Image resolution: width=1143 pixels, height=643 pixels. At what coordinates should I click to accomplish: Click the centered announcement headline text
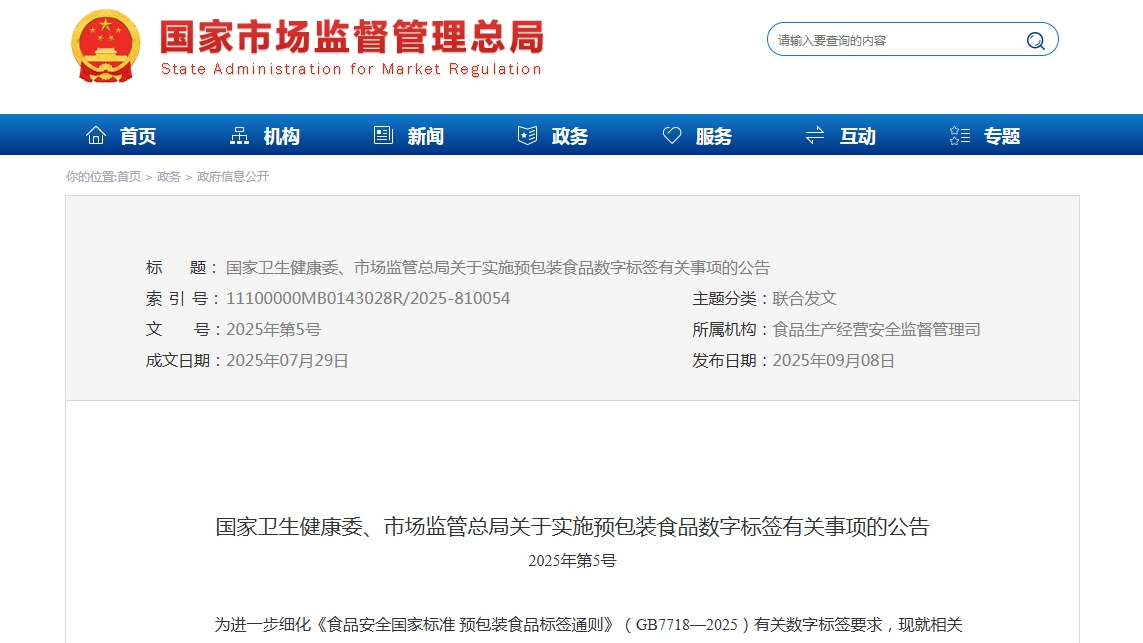click(x=572, y=526)
